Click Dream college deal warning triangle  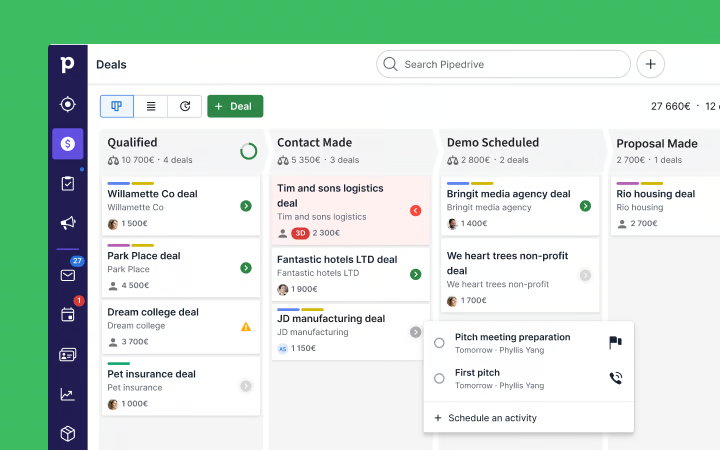(246, 327)
